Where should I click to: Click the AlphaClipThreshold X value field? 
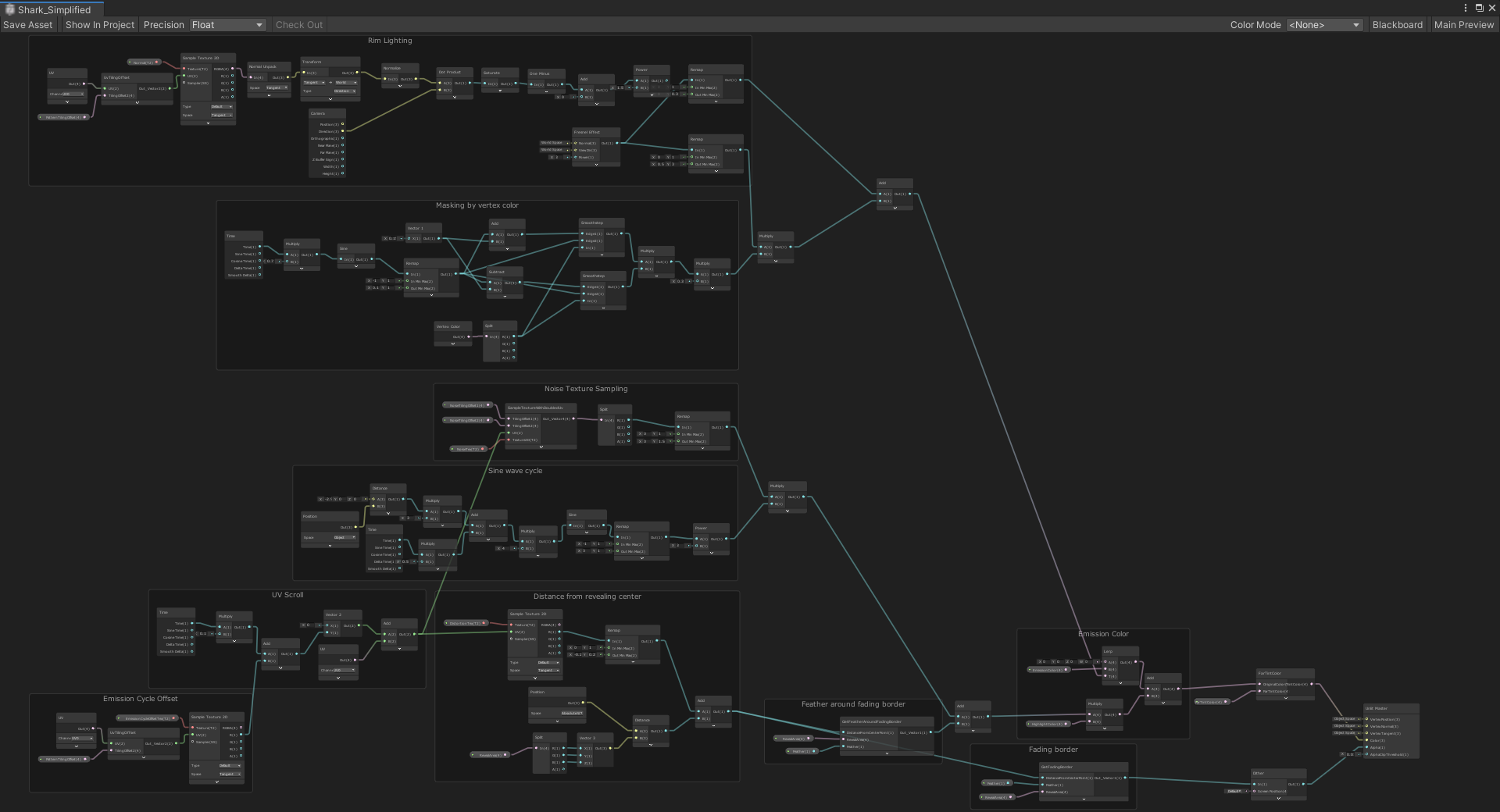1350,754
